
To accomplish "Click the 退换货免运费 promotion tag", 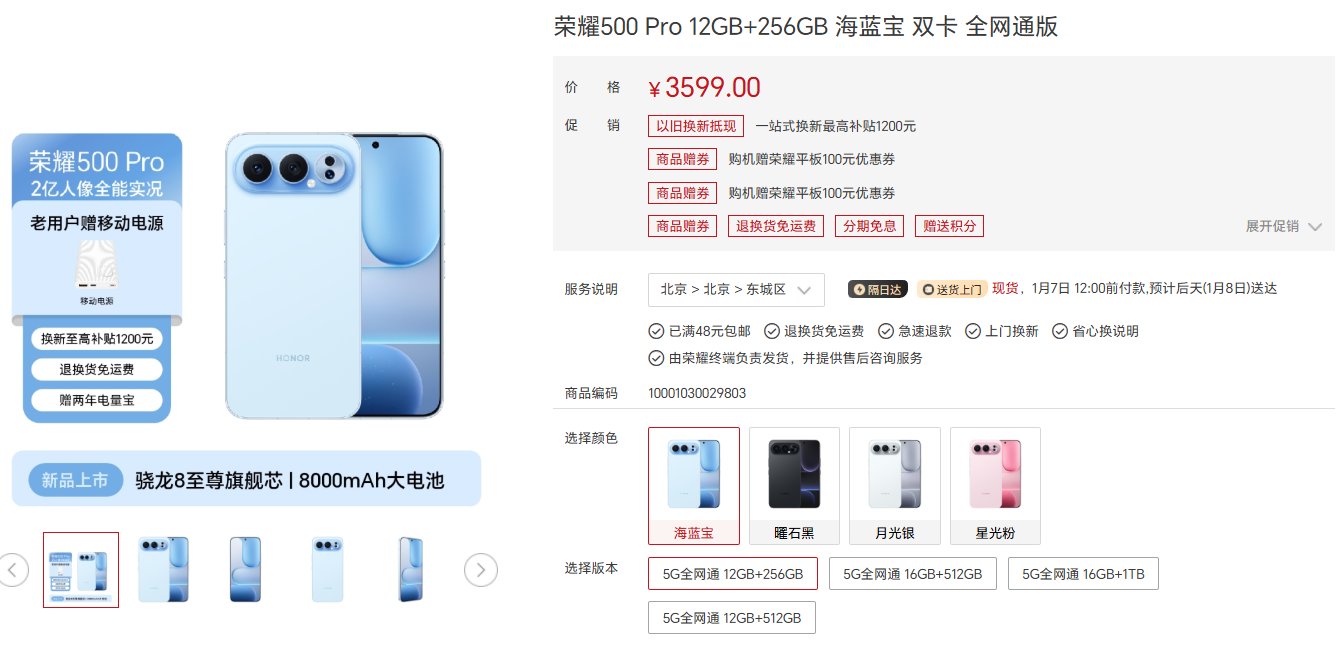I will (776, 226).
